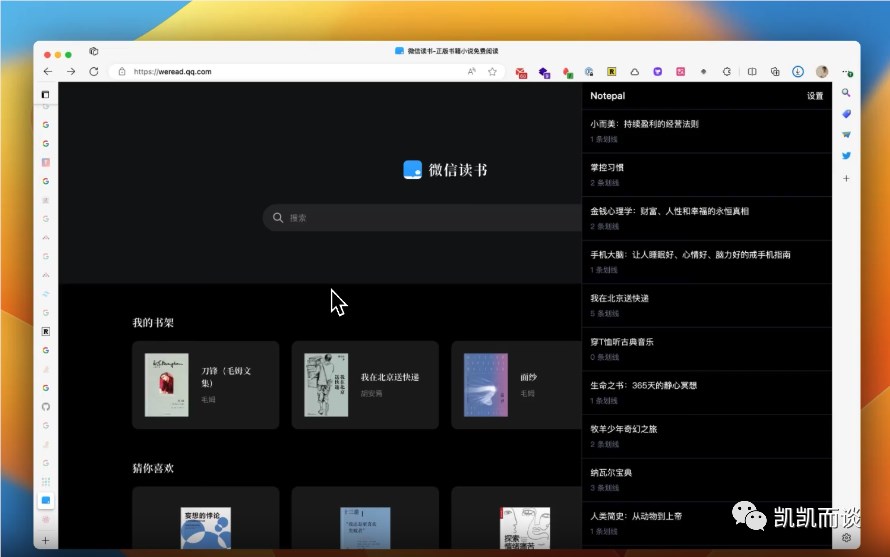Open Notepal entry 金钱心理学
Viewport: 890px width, 557px height.
point(707,219)
